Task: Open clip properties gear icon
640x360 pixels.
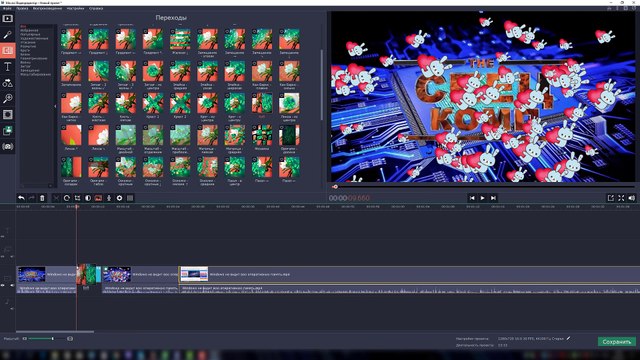Action: [119, 198]
